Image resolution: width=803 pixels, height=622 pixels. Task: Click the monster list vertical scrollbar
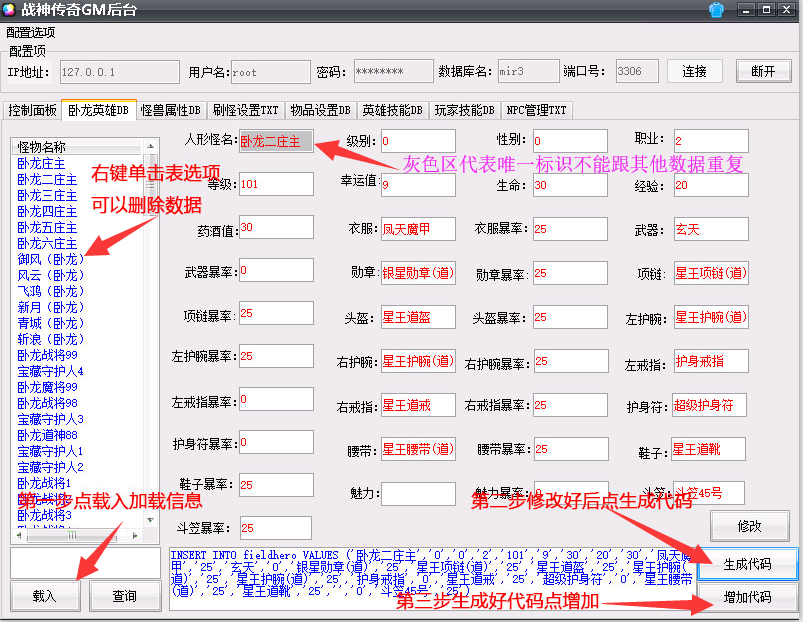click(151, 340)
